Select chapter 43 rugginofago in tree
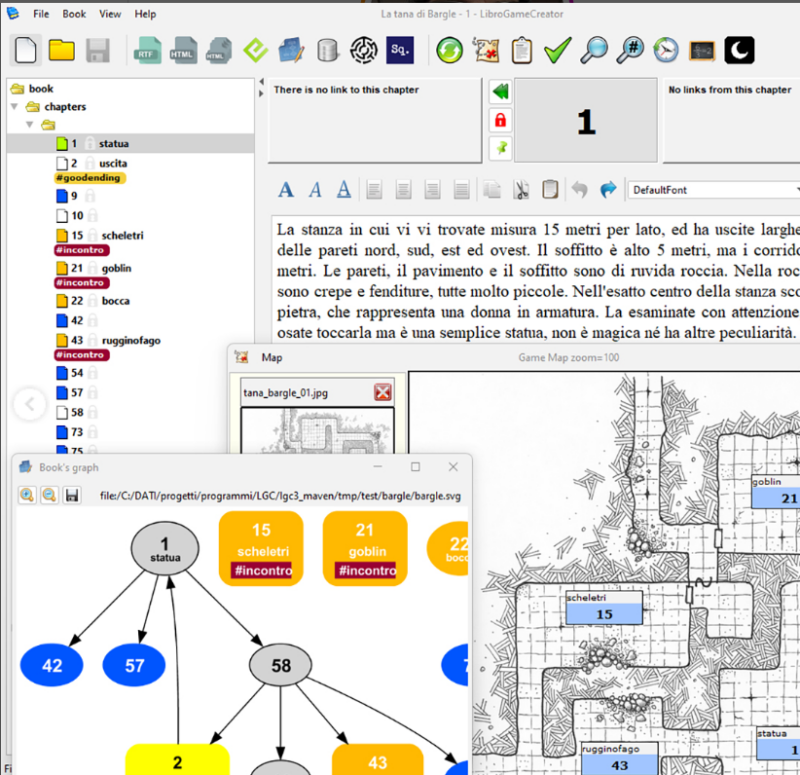The height and width of the screenshot is (775, 800). click(x=108, y=340)
